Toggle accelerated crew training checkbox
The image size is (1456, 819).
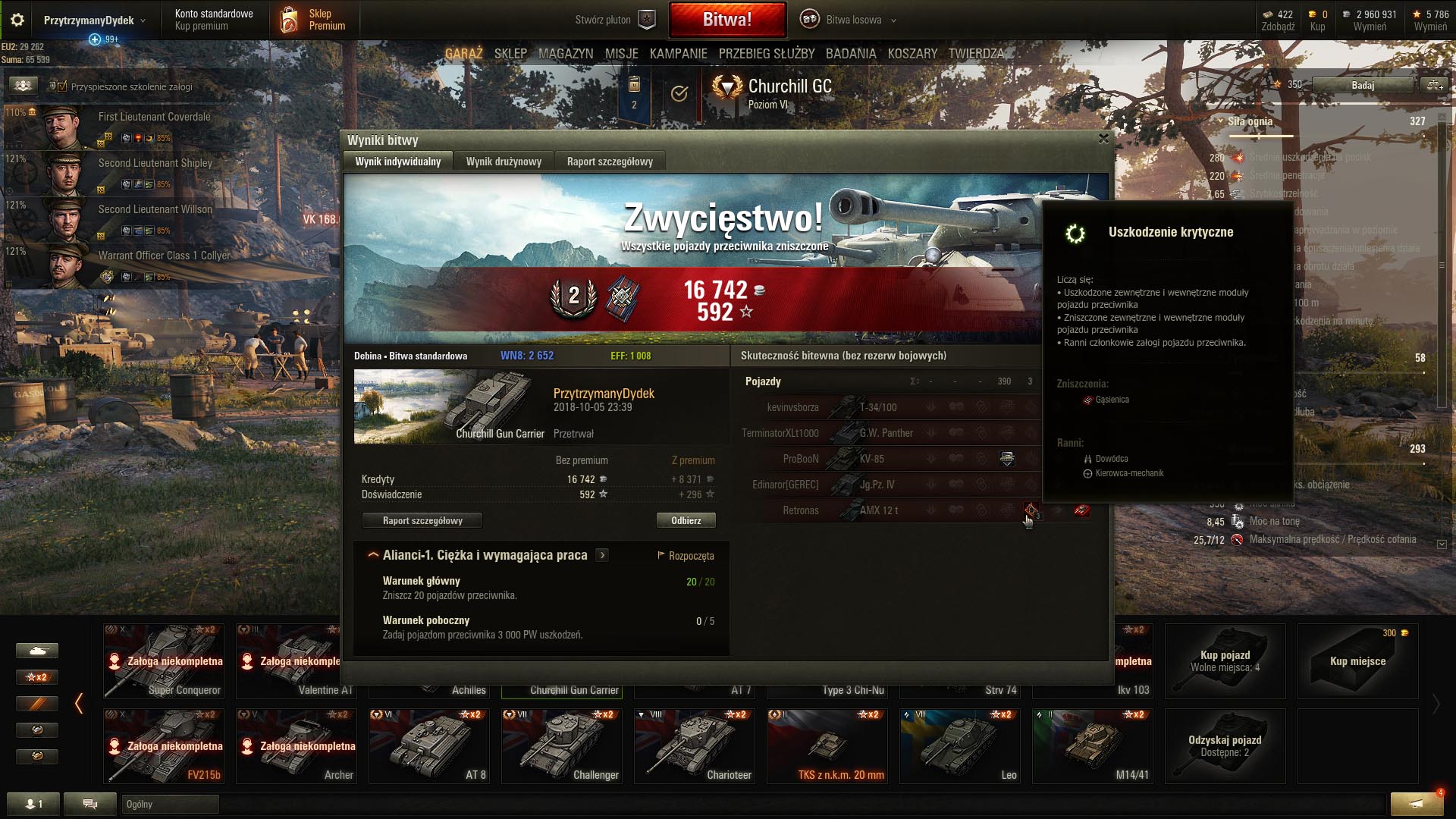[x=62, y=86]
